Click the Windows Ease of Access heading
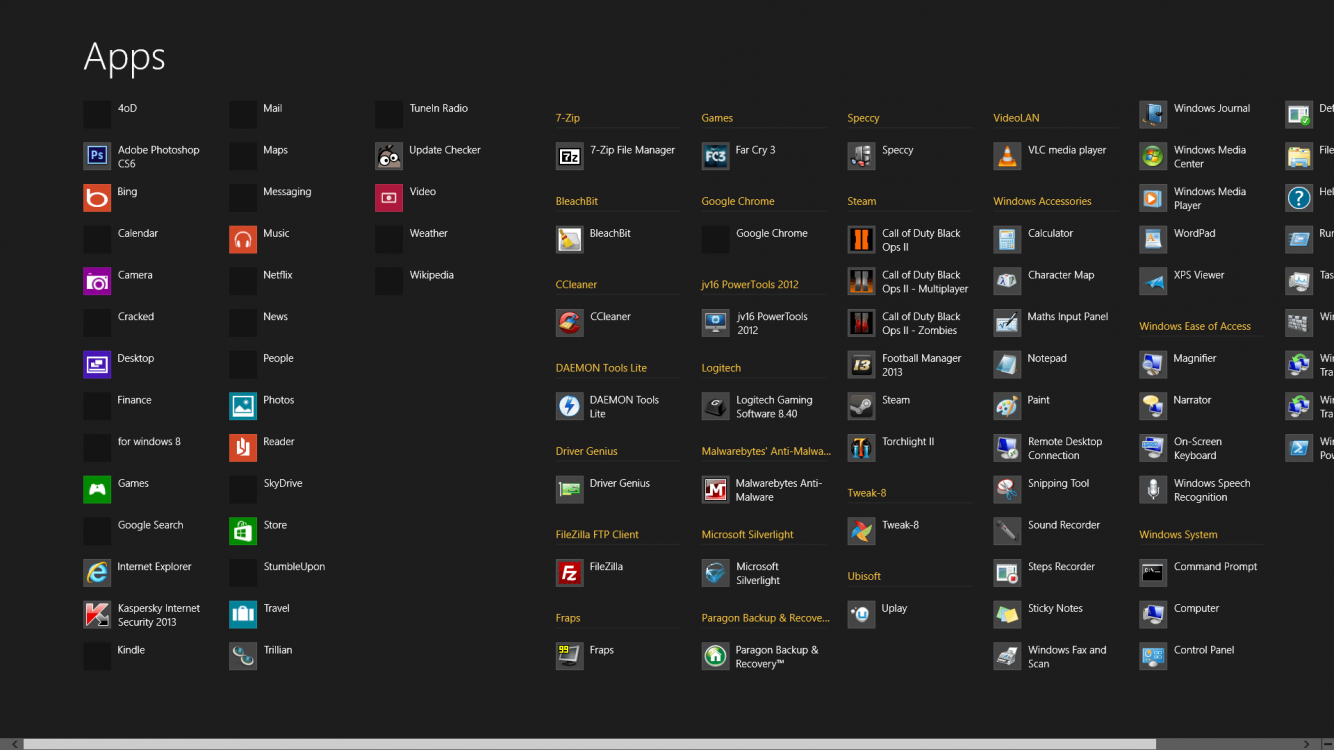Image resolution: width=1334 pixels, height=750 pixels. (x=1195, y=325)
